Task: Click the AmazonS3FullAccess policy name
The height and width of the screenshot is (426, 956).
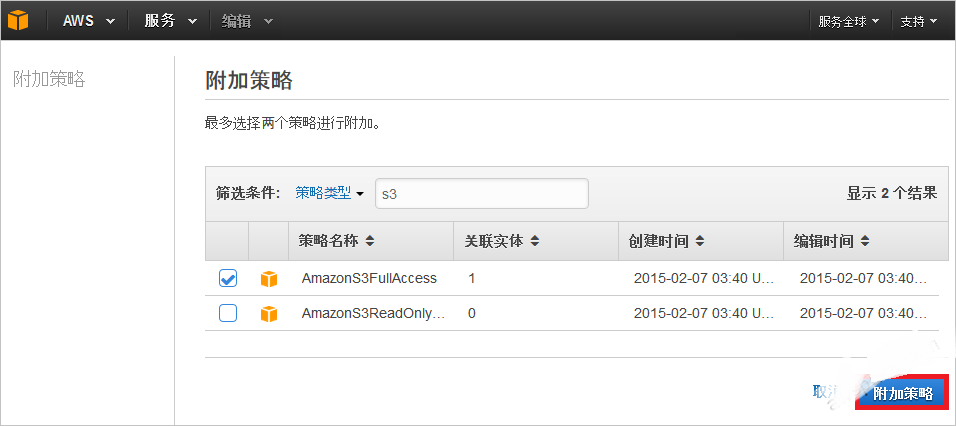Action: (x=369, y=279)
